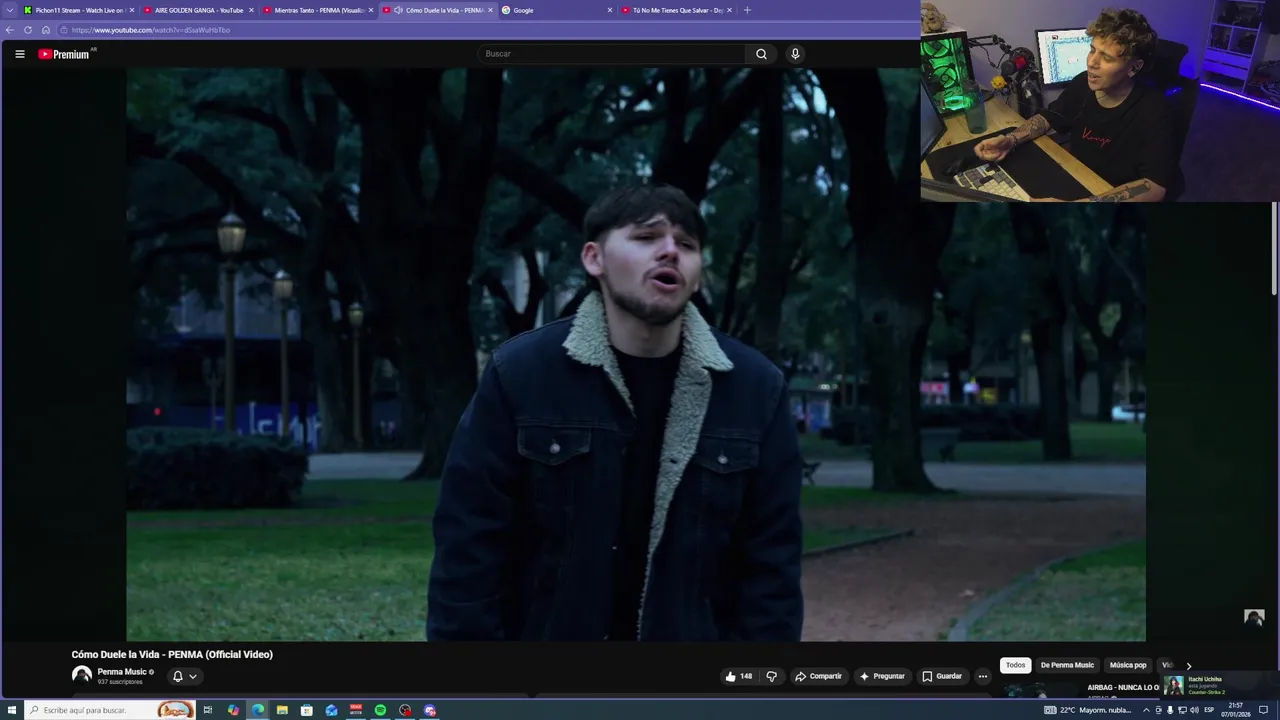The width and height of the screenshot is (1280, 720).
Task: Open AIRBAG - NUNCA LO O suggested video
Action: pos(1123,688)
